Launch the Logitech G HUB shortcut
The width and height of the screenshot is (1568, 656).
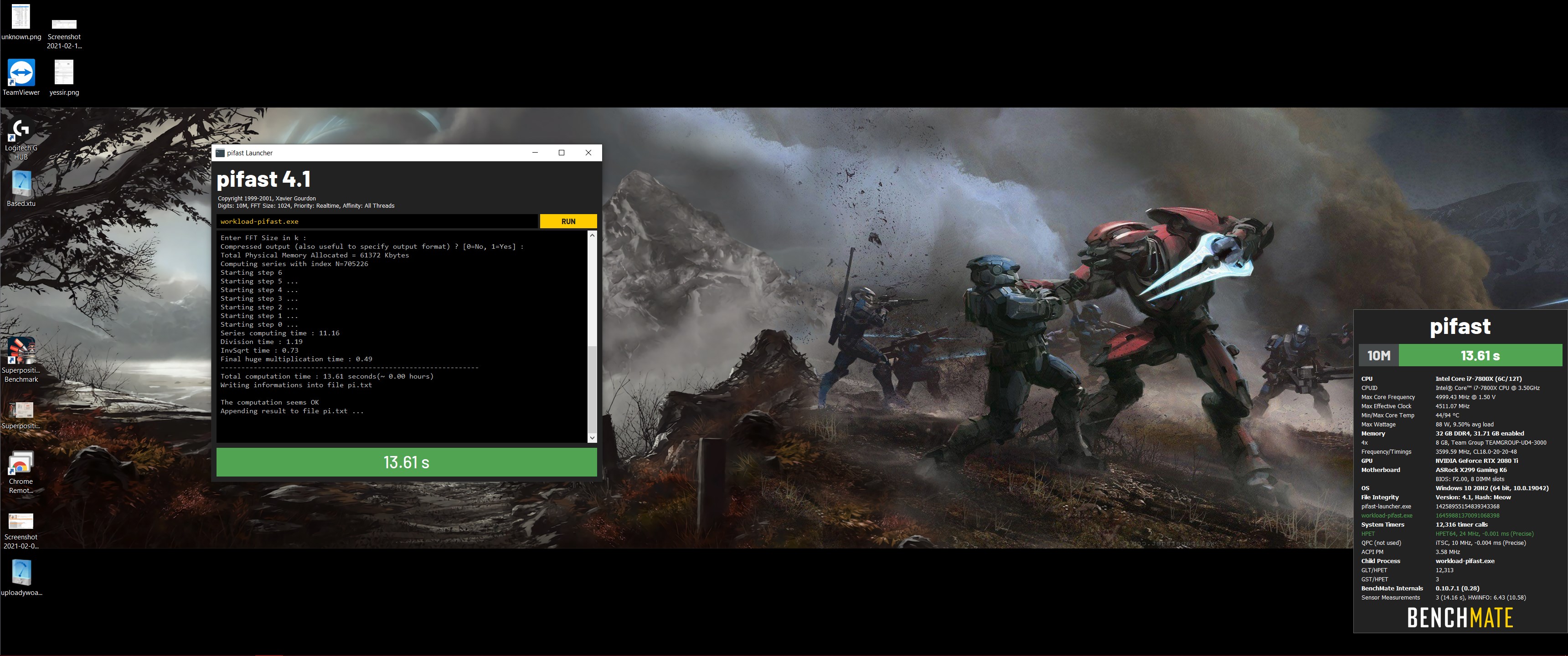tap(21, 139)
